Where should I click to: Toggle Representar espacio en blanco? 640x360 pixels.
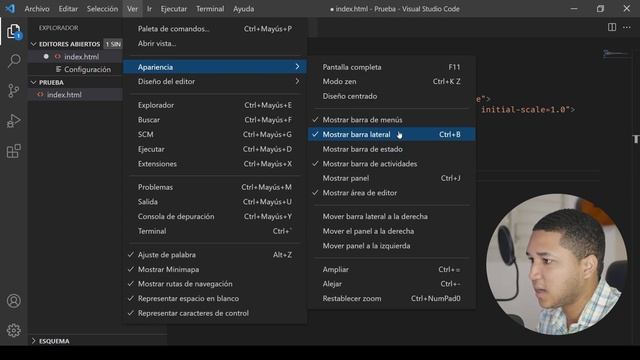[x=215, y=298]
